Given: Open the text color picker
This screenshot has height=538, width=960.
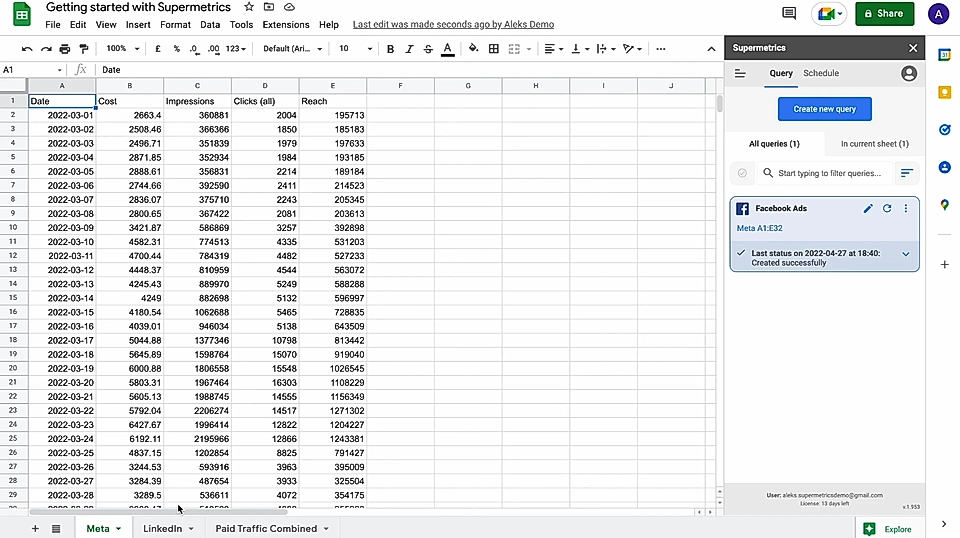Looking at the screenshot, I should click(x=448, y=49).
